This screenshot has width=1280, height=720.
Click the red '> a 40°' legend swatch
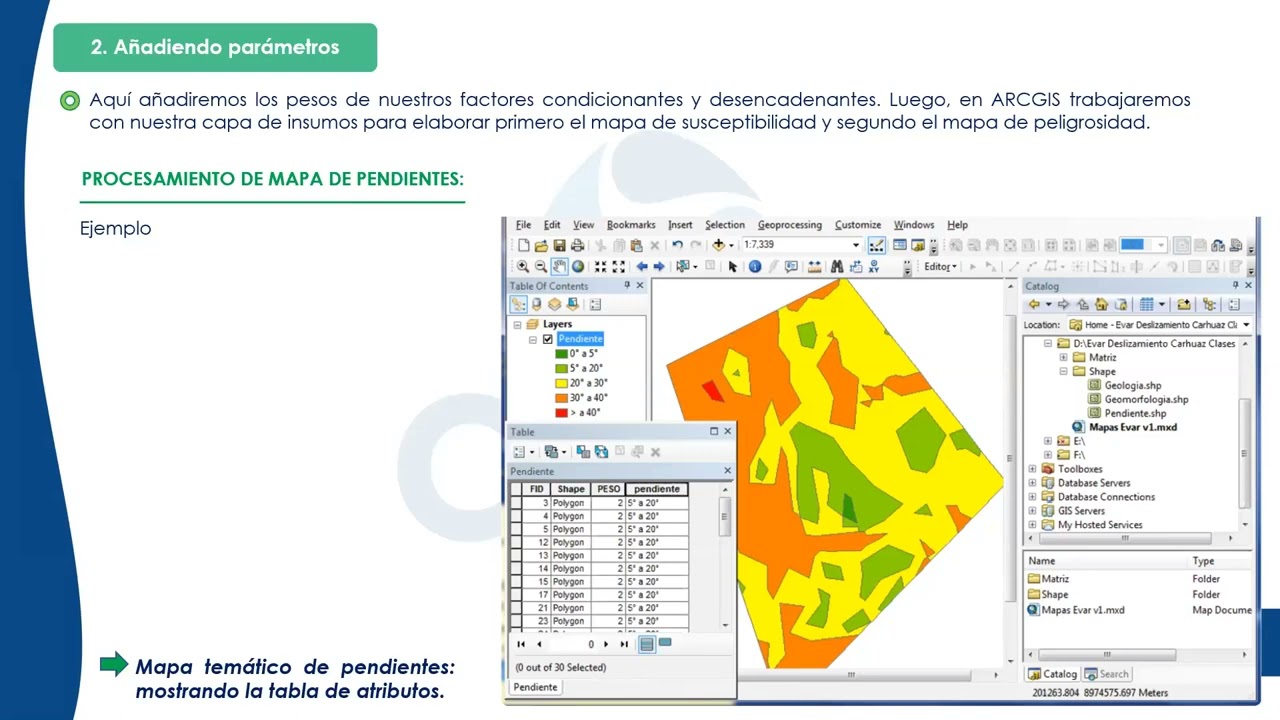562,412
